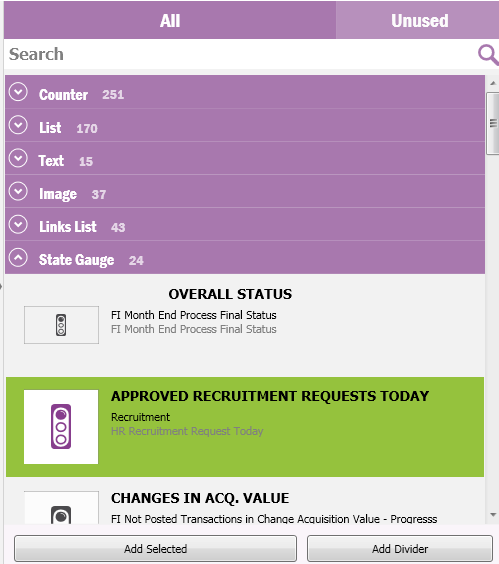Click the vertical scrollbar thumb

tap(493, 123)
